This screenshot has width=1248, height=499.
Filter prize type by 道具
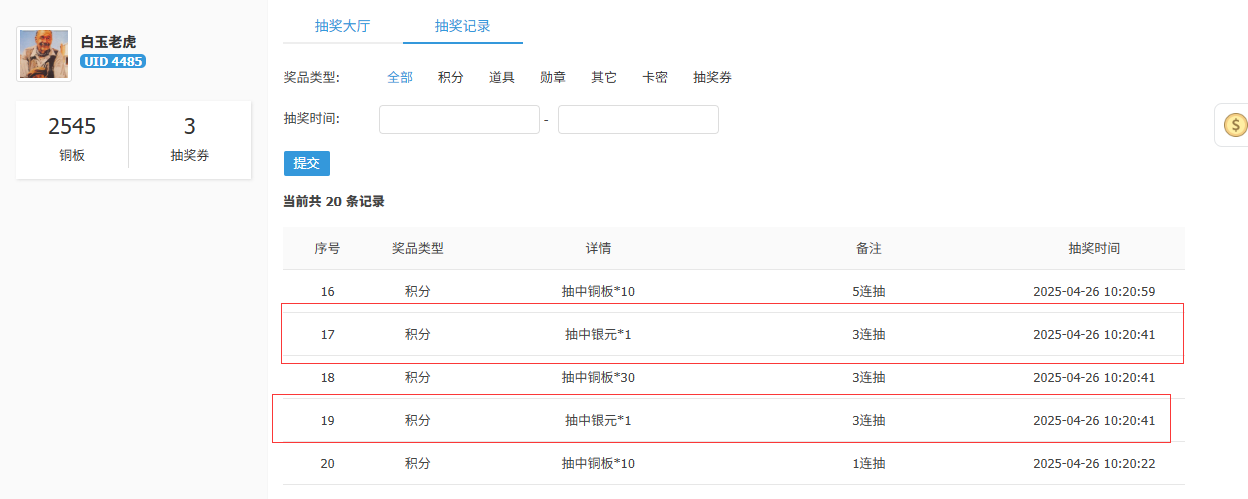[502, 77]
